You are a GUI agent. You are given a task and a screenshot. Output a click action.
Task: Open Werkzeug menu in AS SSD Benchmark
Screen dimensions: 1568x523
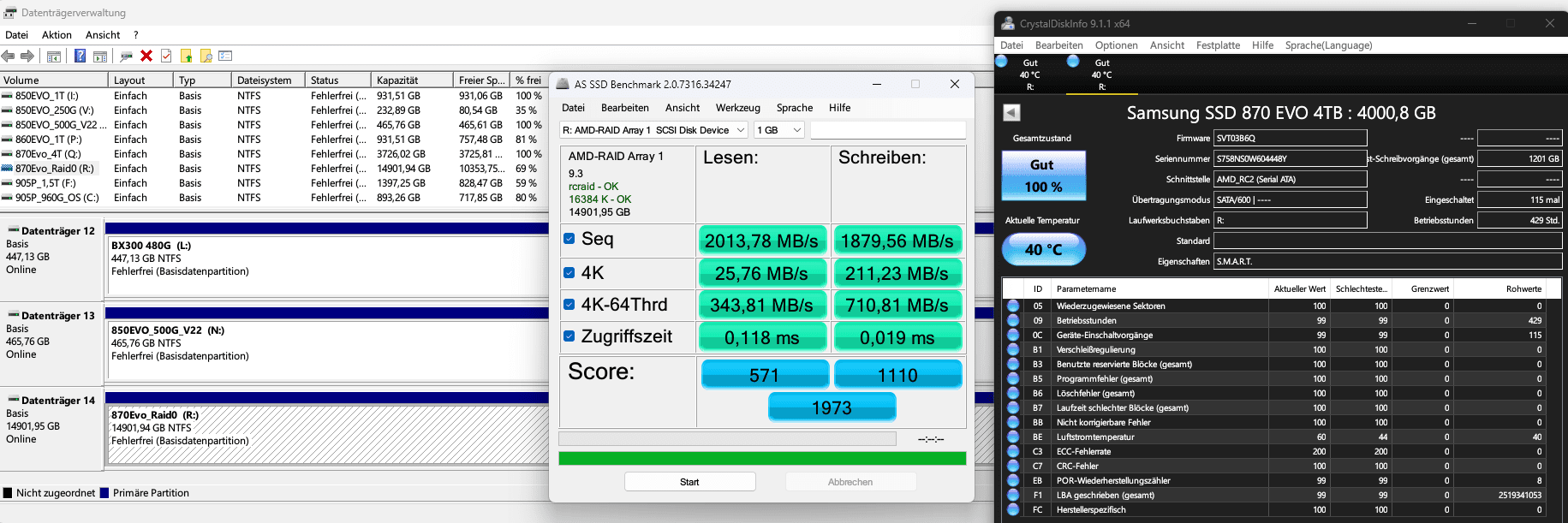click(x=737, y=108)
